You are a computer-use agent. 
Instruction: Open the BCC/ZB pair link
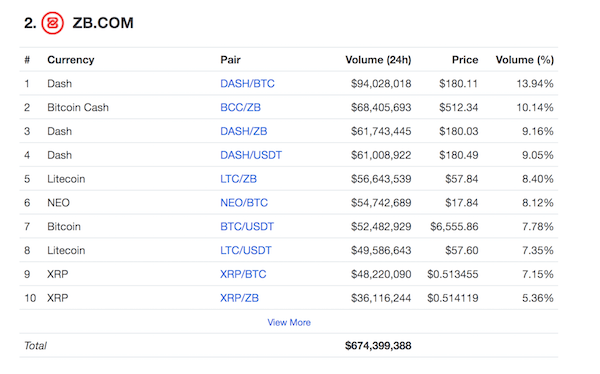tap(240, 107)
